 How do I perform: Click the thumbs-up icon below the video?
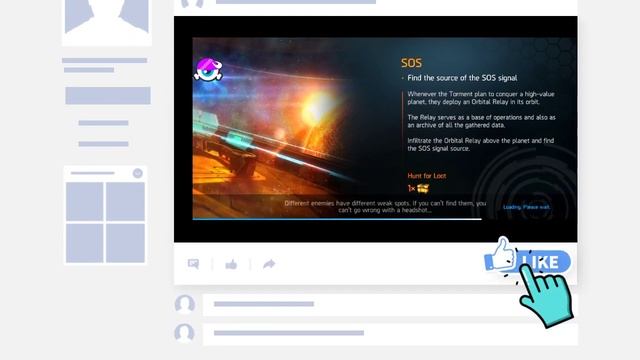231,264
